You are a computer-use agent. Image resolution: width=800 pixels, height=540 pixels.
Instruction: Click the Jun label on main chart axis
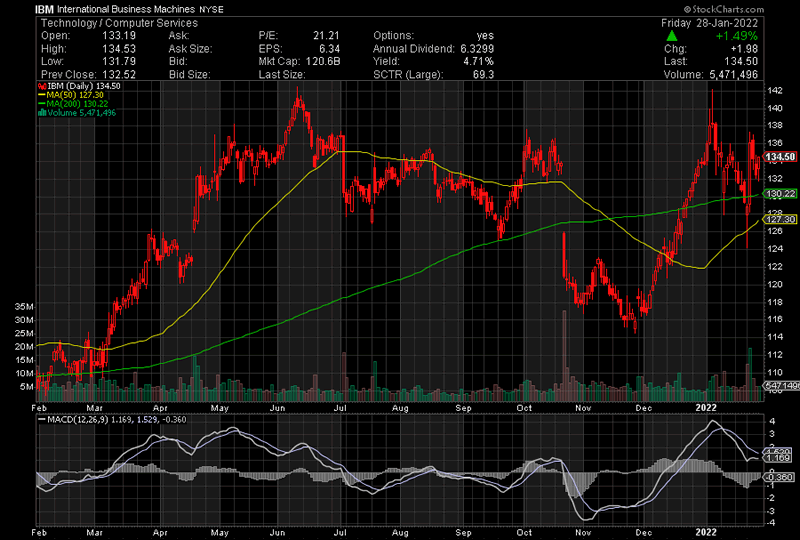pos(277,408)
